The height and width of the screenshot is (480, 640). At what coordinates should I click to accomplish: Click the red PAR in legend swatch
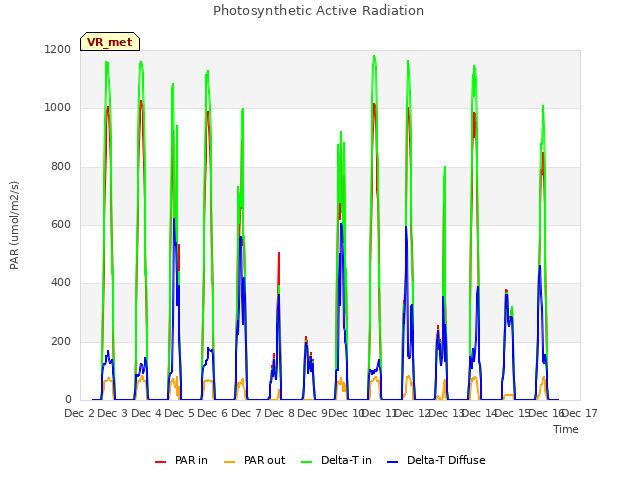(160, 462)
